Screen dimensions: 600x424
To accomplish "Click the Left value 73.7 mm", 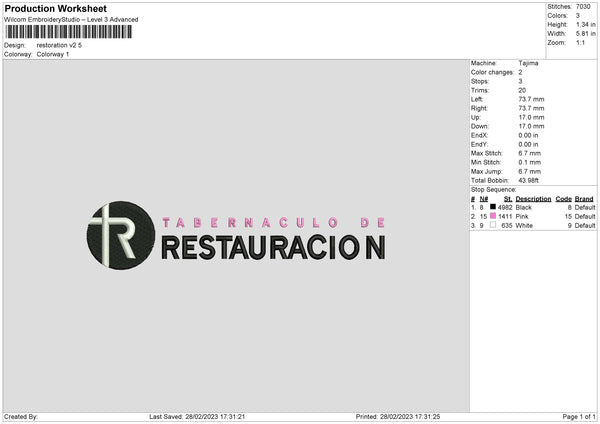I will pos(531,99).
